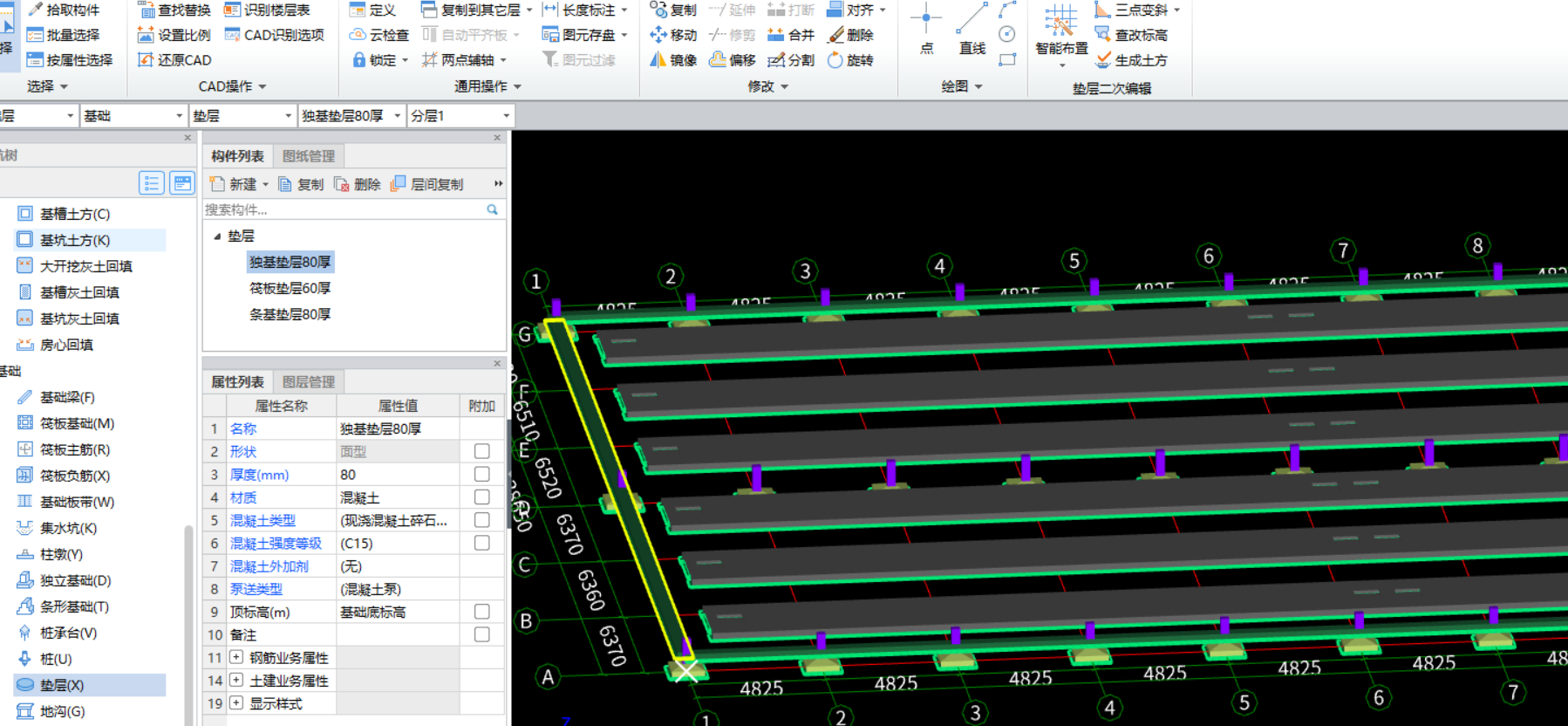Tick the 顶标高(m) row 附加 checkbox
1568x726 pixels.
(481, 612)
